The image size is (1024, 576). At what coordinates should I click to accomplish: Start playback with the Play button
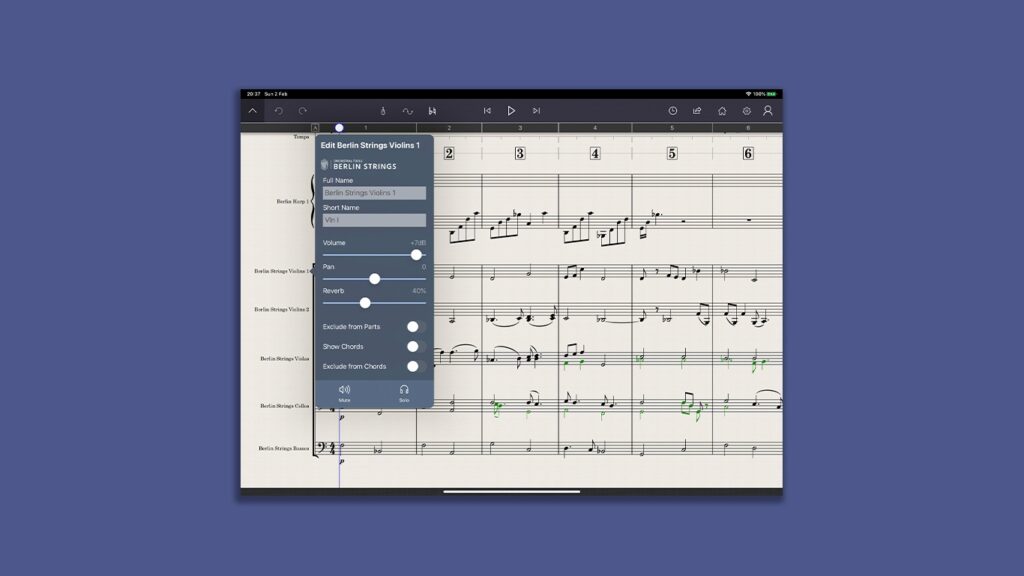click(x=511, y=111)
